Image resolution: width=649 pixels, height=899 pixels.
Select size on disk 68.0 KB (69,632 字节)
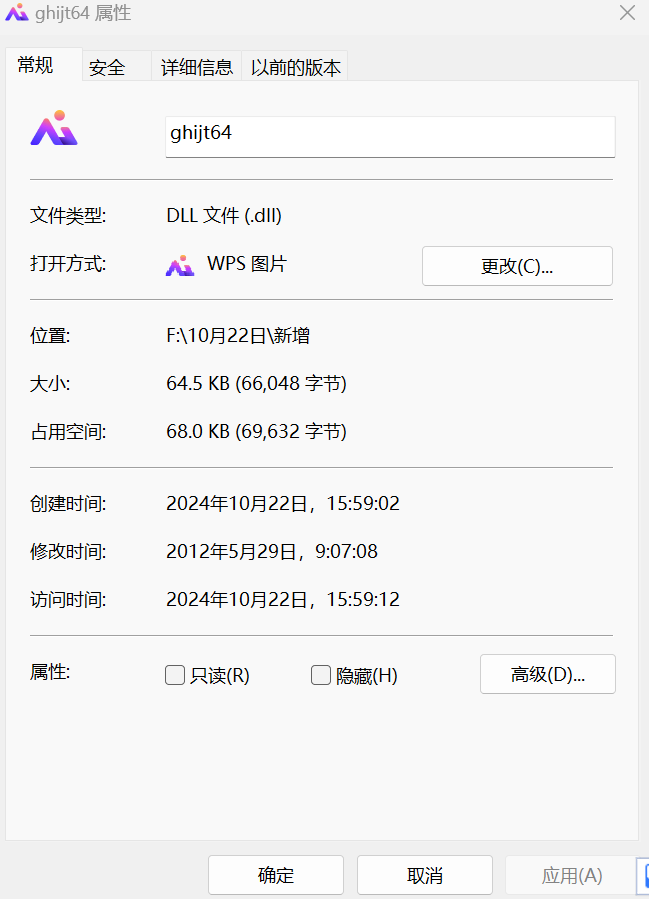[256, 431]
